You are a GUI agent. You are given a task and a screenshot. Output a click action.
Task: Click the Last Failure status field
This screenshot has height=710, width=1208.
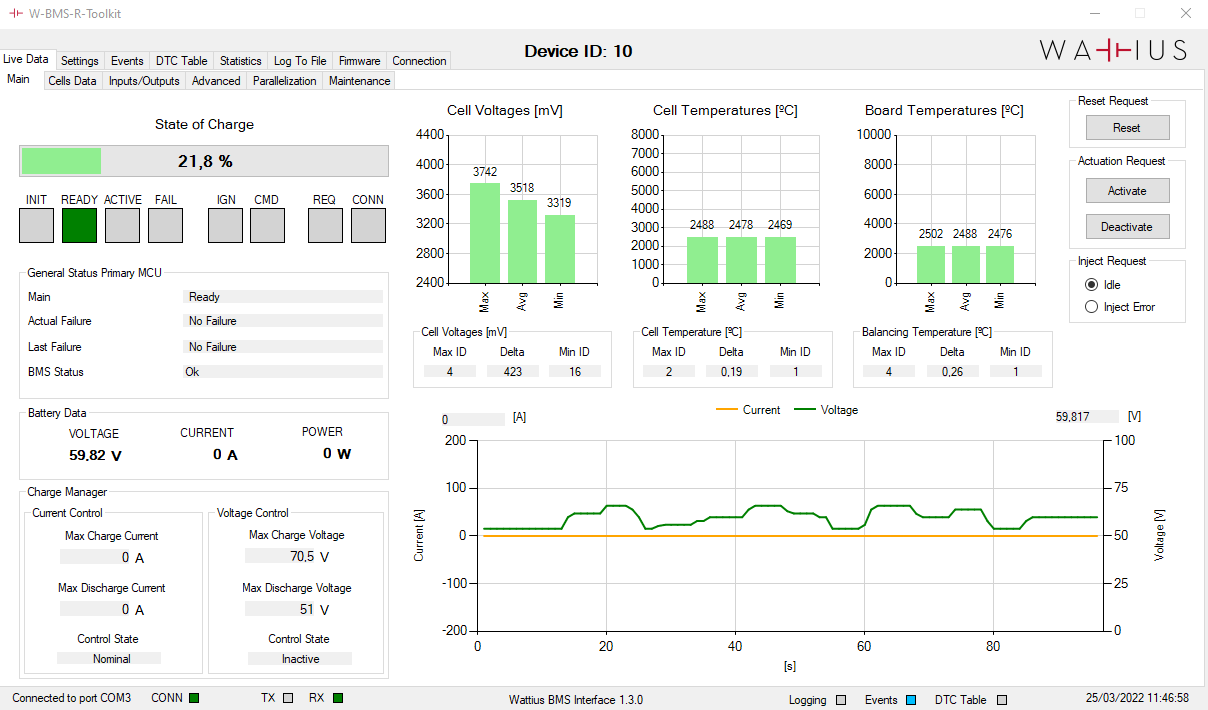point(284,347)
